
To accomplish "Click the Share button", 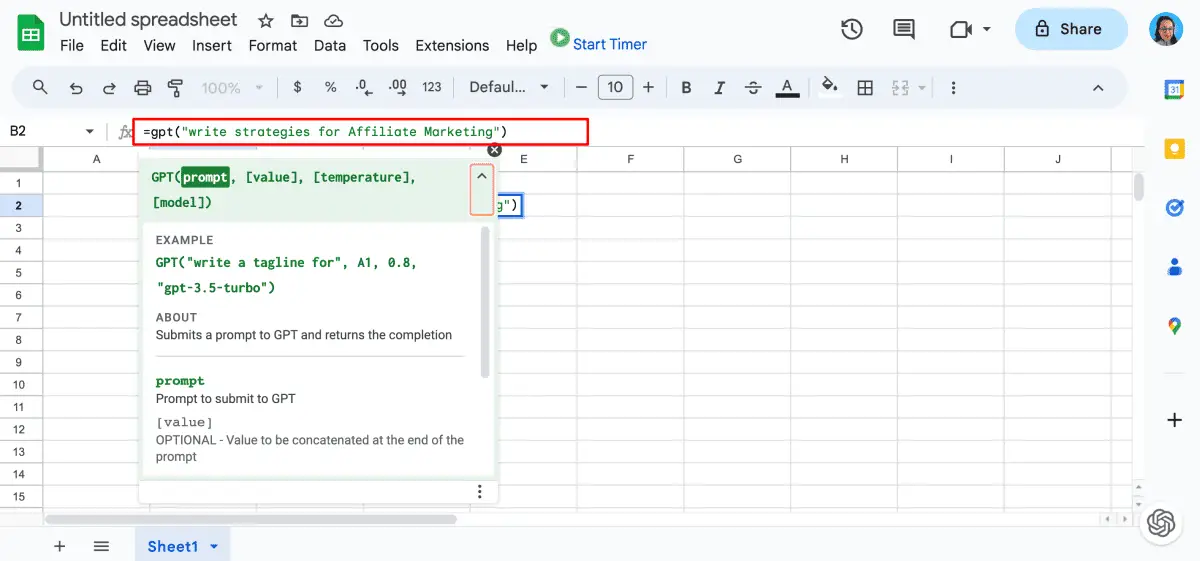I will tap(1071, 29).
